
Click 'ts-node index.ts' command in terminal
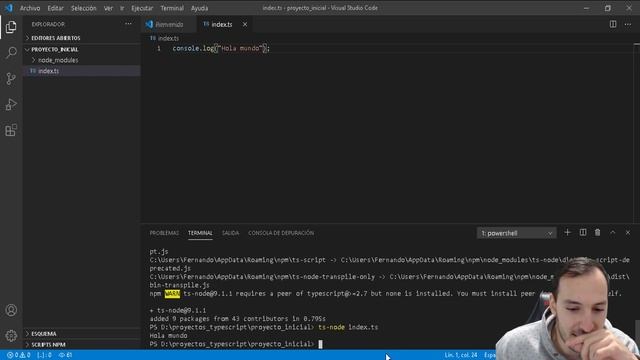[x=348, y=327]
